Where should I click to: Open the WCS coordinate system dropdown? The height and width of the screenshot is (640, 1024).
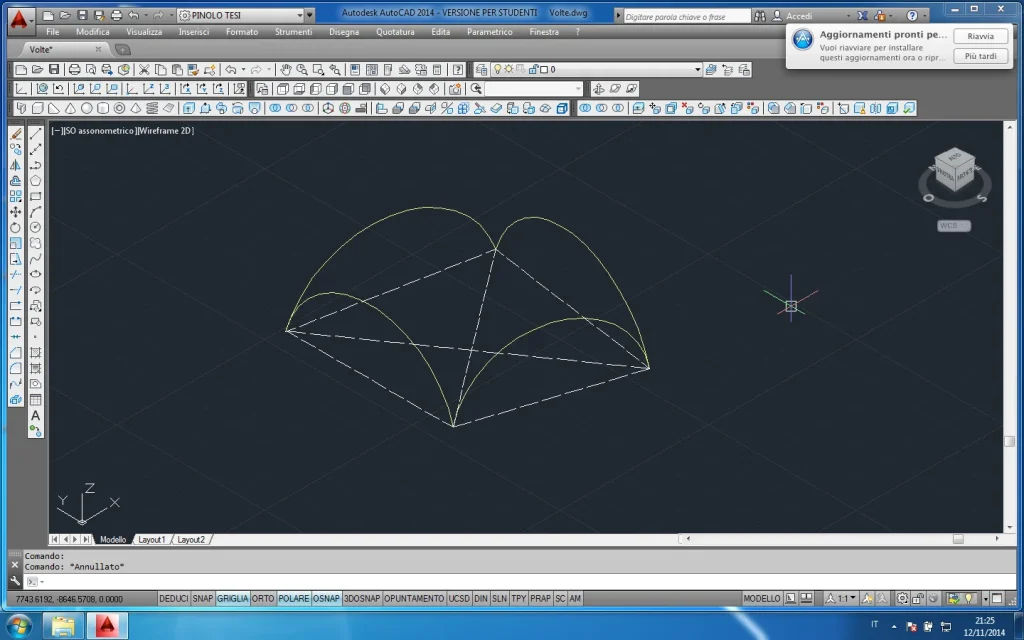click(x=953, y=225)
